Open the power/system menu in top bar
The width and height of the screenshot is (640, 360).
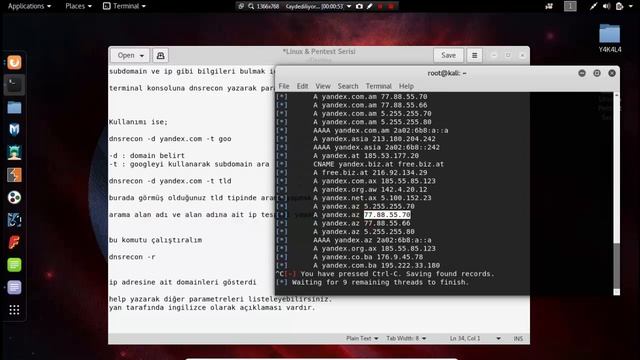(621, 6)
